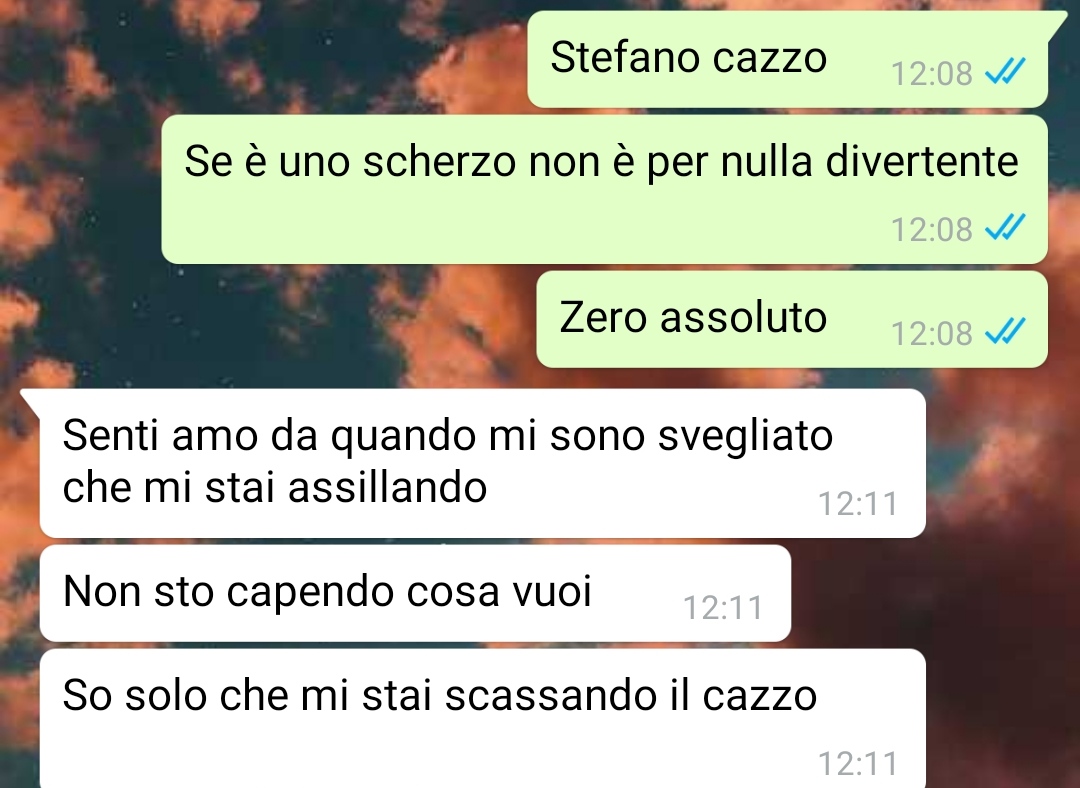Screen dimensions: 1080x788
Task: Click the 12:08 timestamp under "divertente"
Action: pyautogui.click(x=931, y=229)
